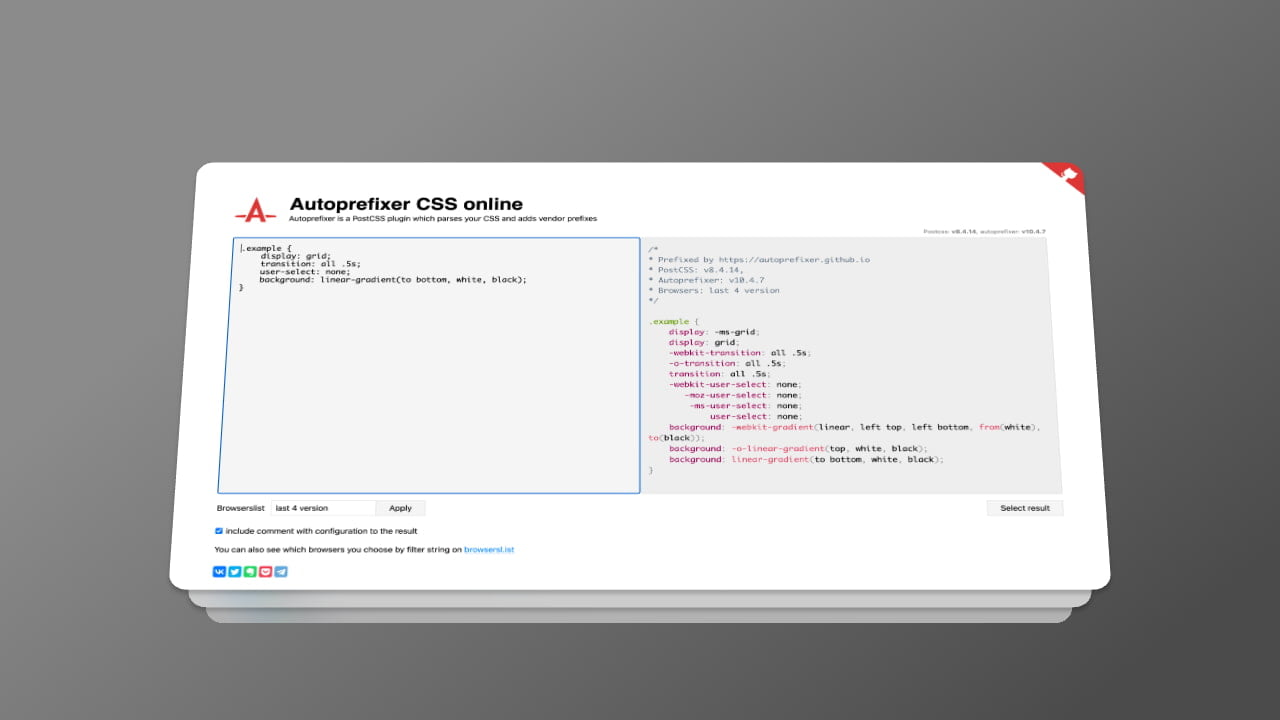Share via the VK icon

[x=219, y=572]
